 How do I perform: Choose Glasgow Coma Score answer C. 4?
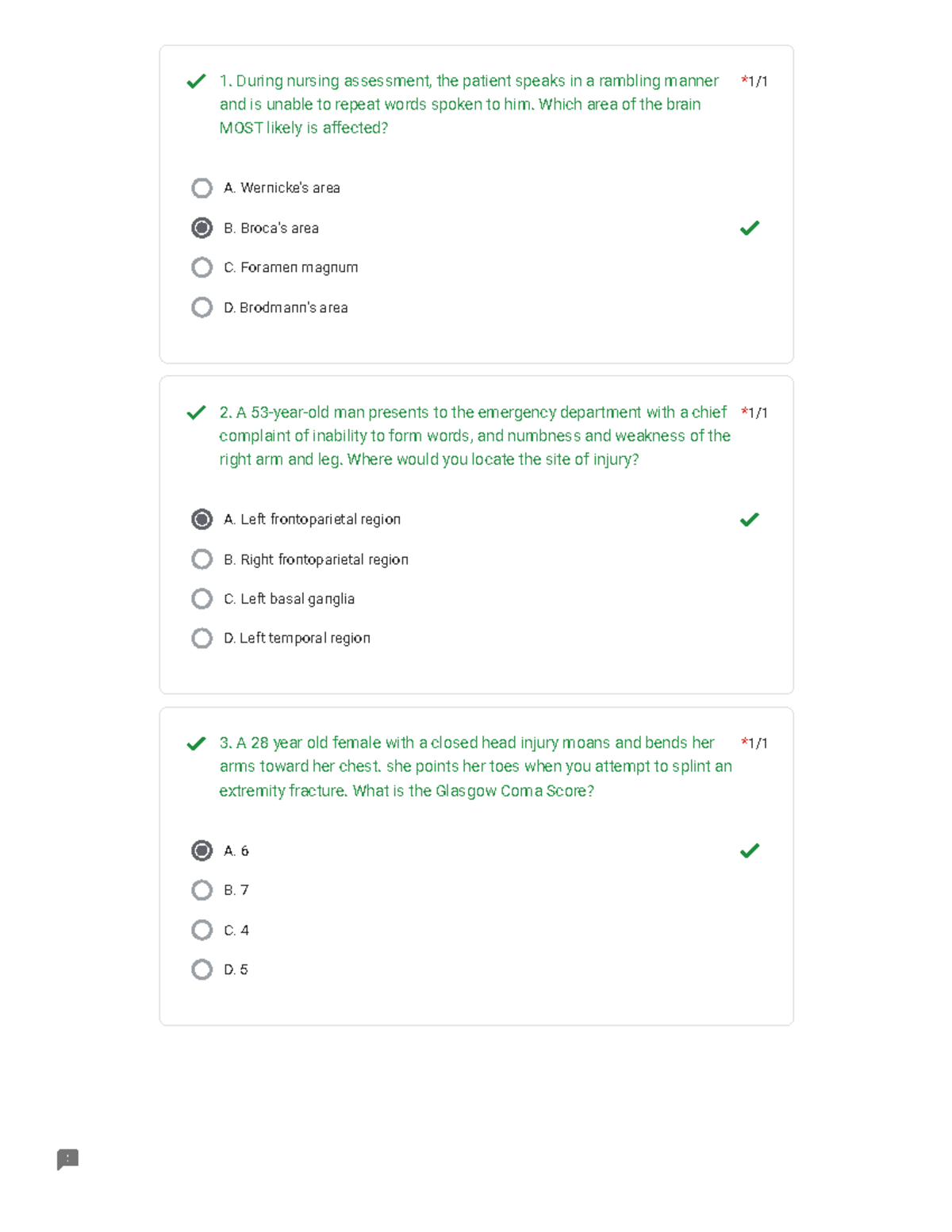tap(202, 930)
